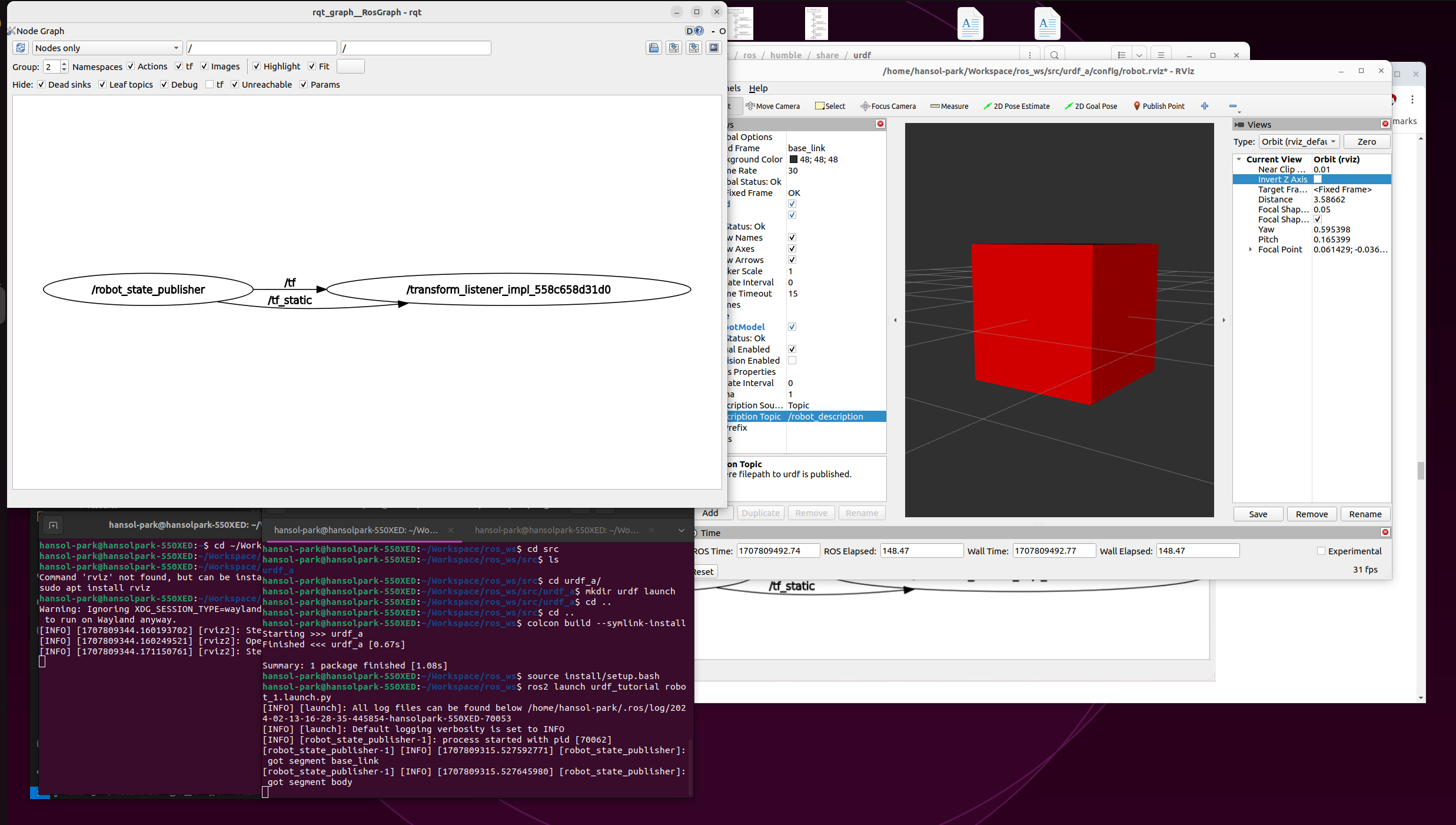
Task: Choose the 2D Goal Pose tool
Action: 1091,106
